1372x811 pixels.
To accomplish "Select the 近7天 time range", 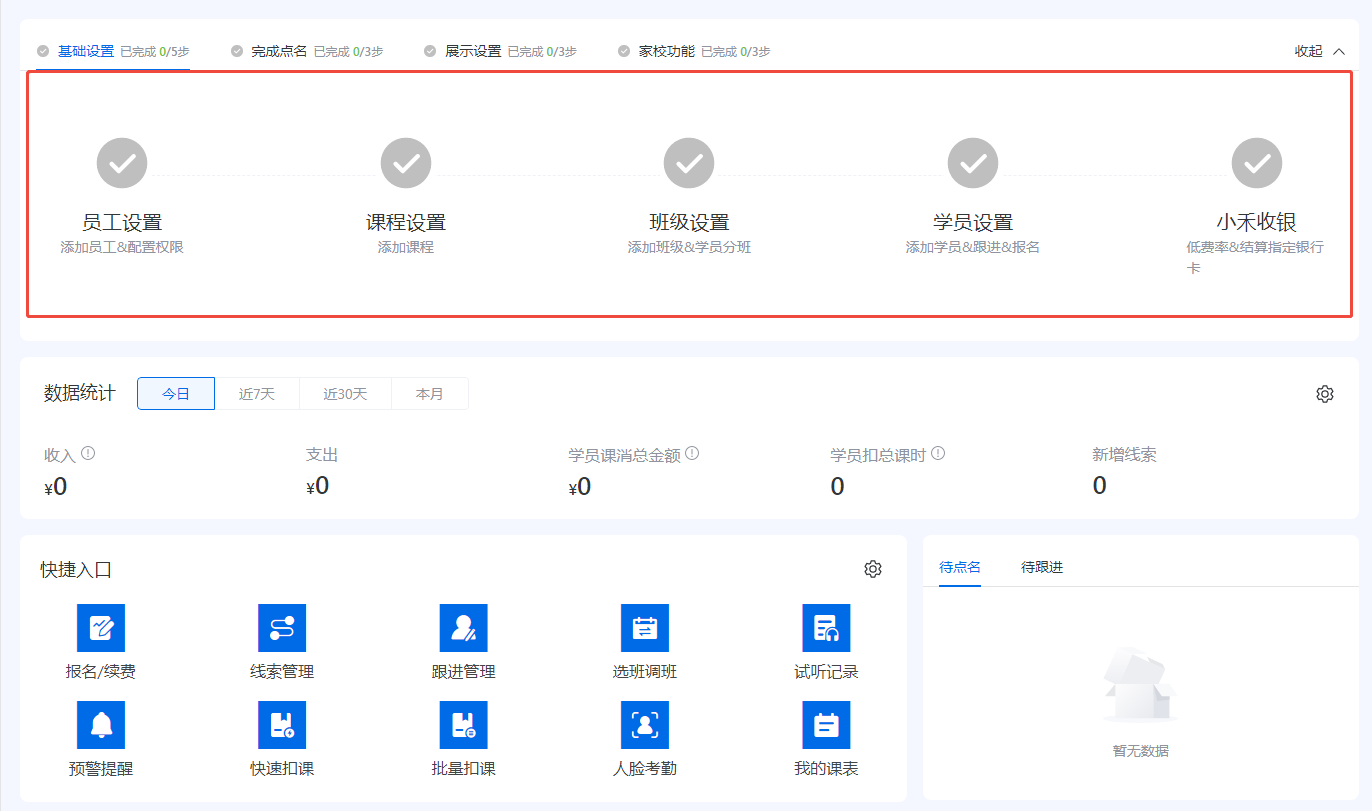I will coord(257,394).
